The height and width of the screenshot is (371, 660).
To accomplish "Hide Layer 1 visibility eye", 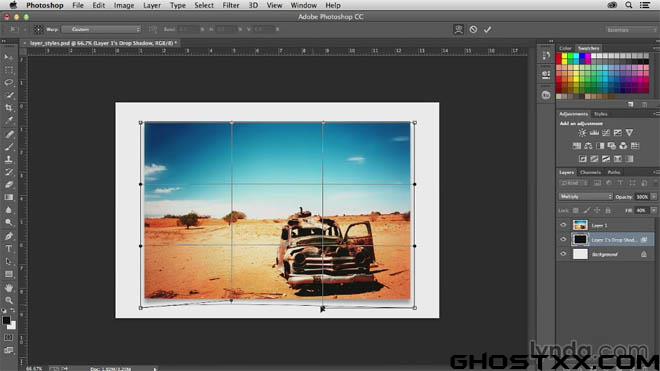I will pyautogui.click(x=563, y=225).
